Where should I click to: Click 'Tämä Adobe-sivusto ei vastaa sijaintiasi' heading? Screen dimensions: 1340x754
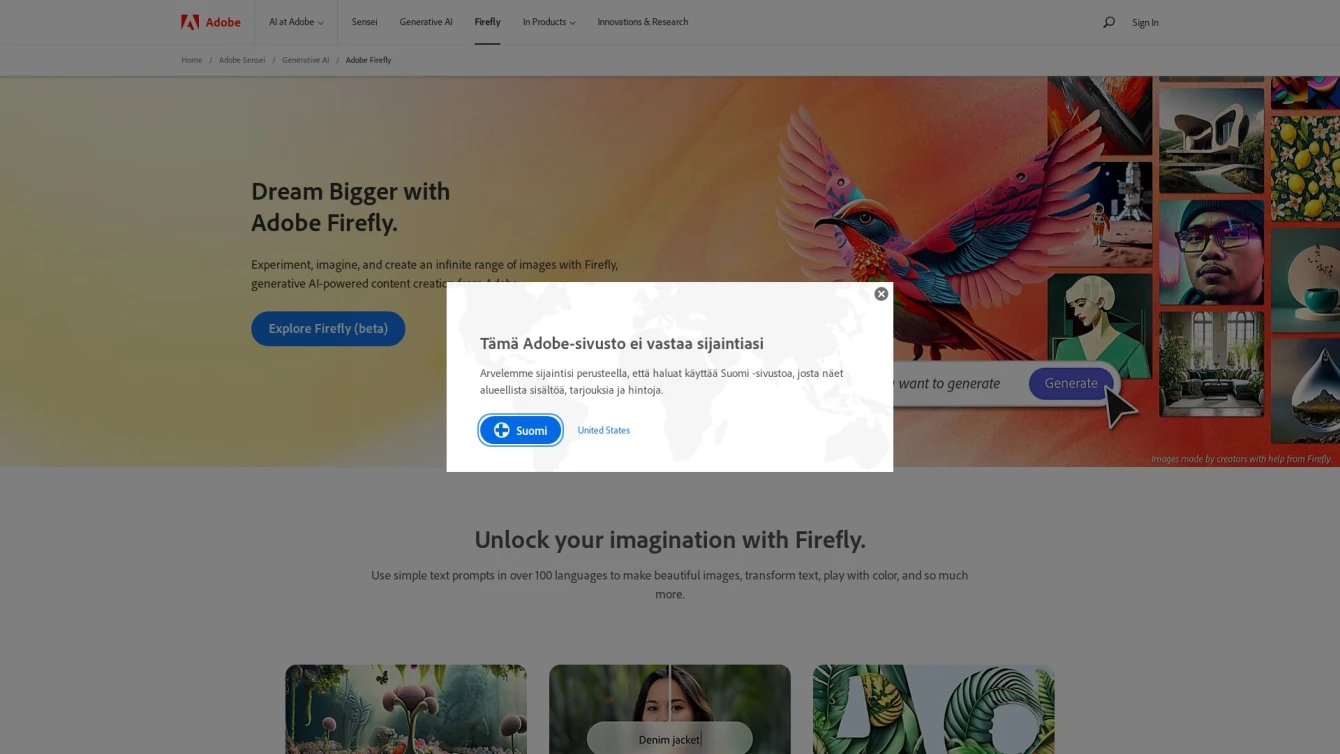[622, 343]
